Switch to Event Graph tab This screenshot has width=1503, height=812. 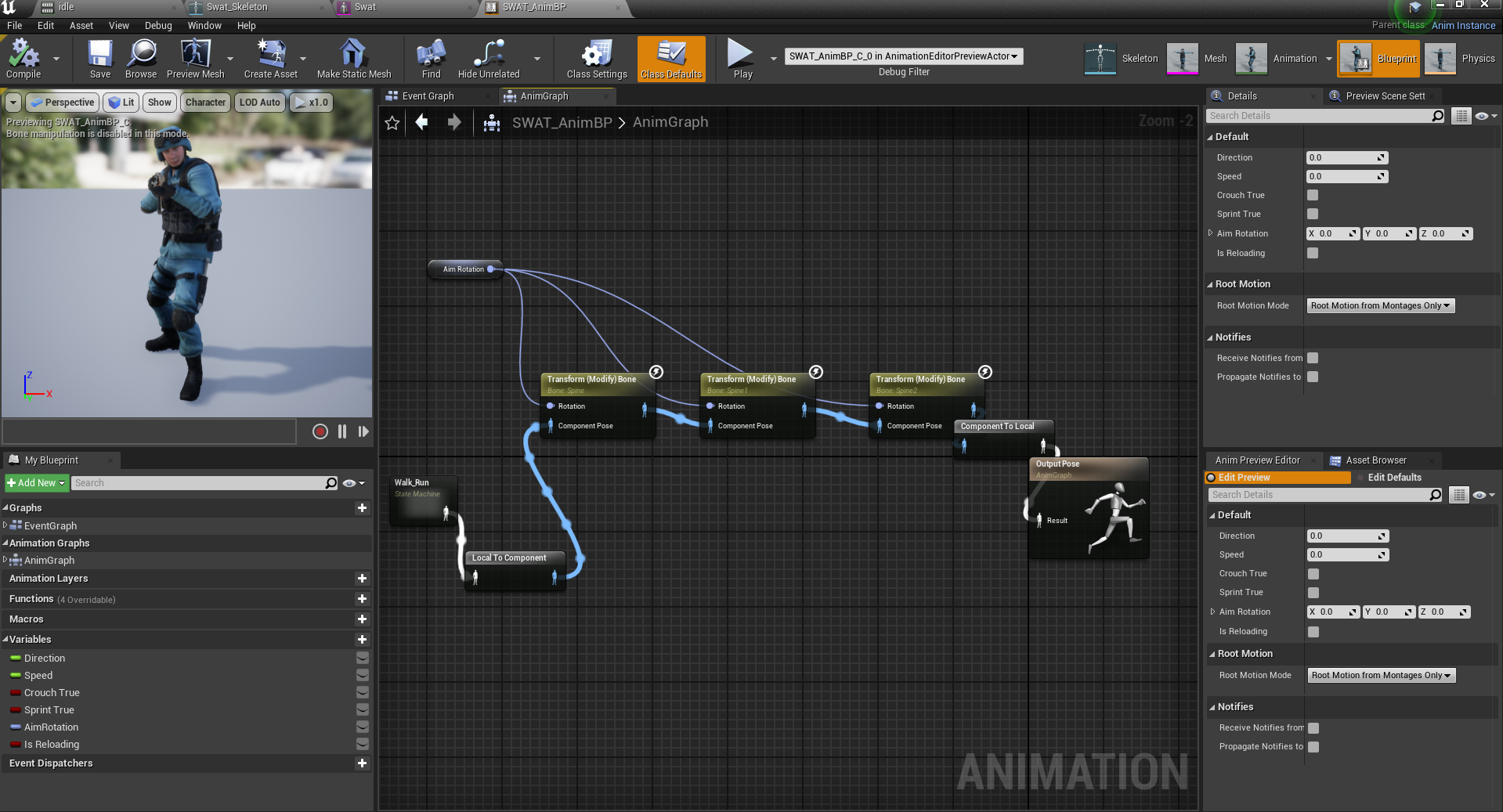tap(428, 96)
